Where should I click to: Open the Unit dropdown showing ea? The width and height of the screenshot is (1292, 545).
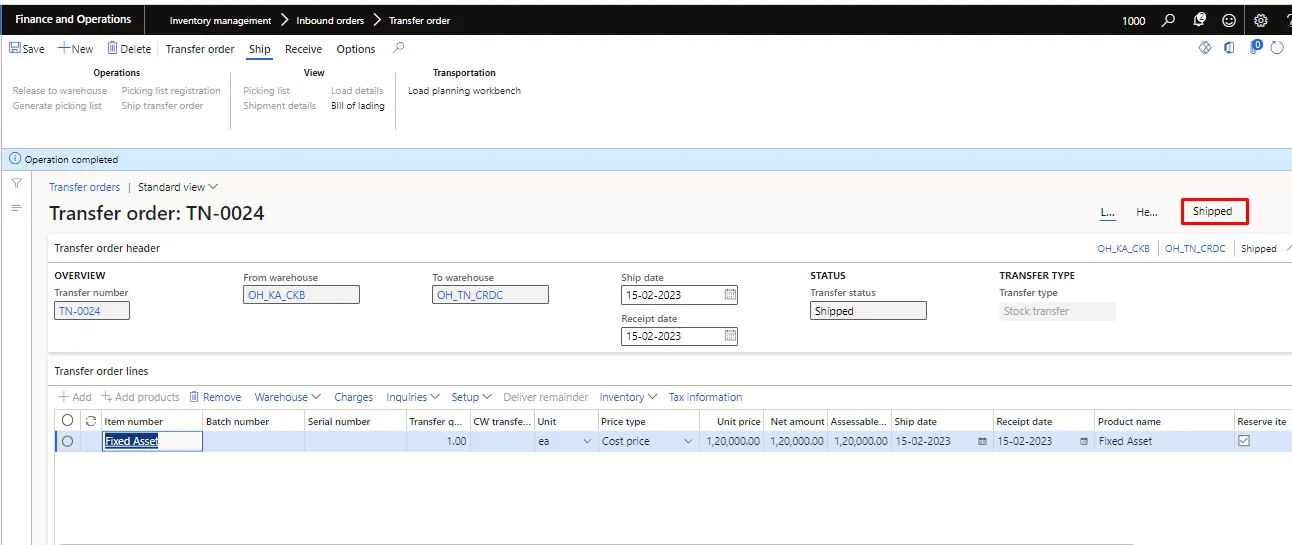pyautogui.click(x=587, y=441)
